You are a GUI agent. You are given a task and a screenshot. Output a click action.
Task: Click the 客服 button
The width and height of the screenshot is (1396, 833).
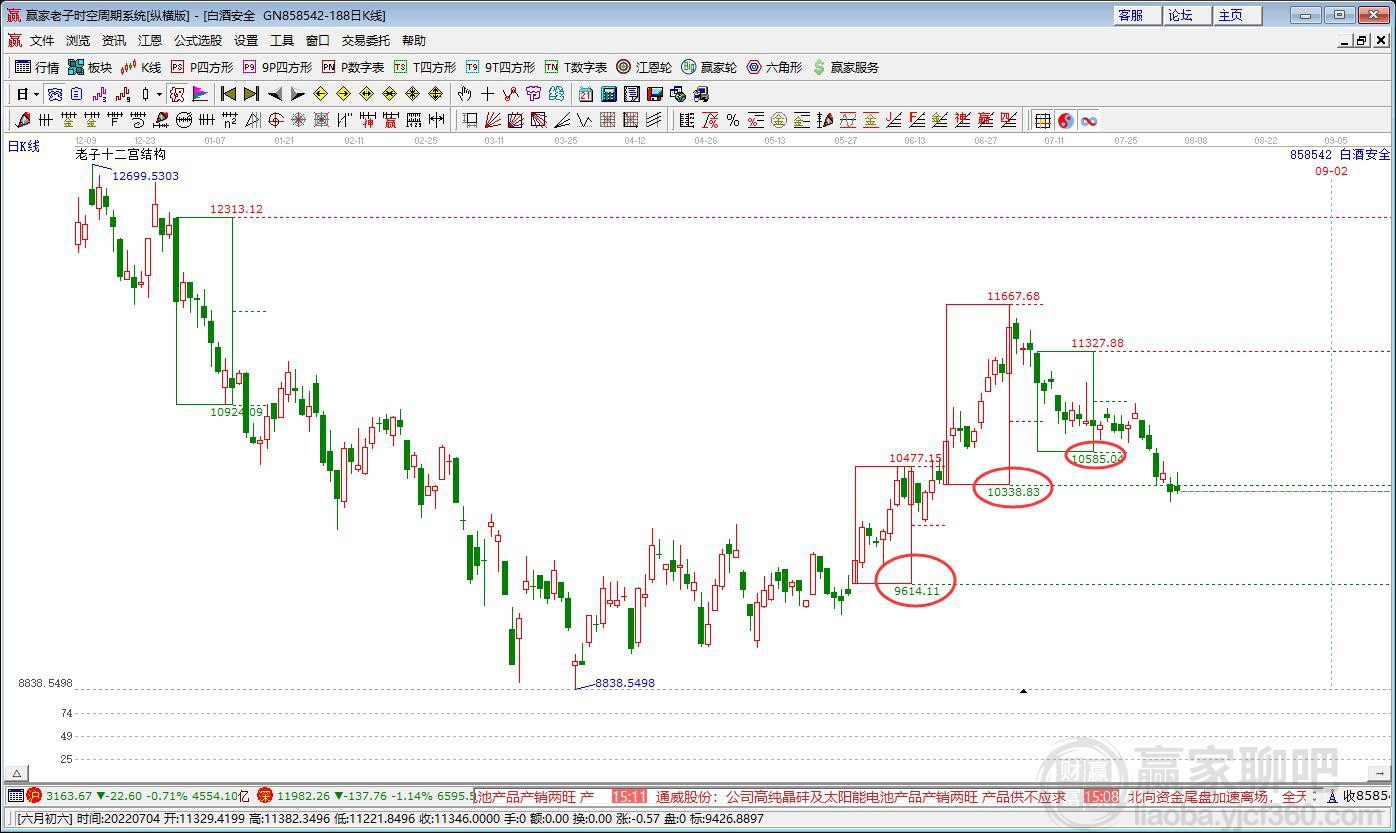[x=1138, y=15]
